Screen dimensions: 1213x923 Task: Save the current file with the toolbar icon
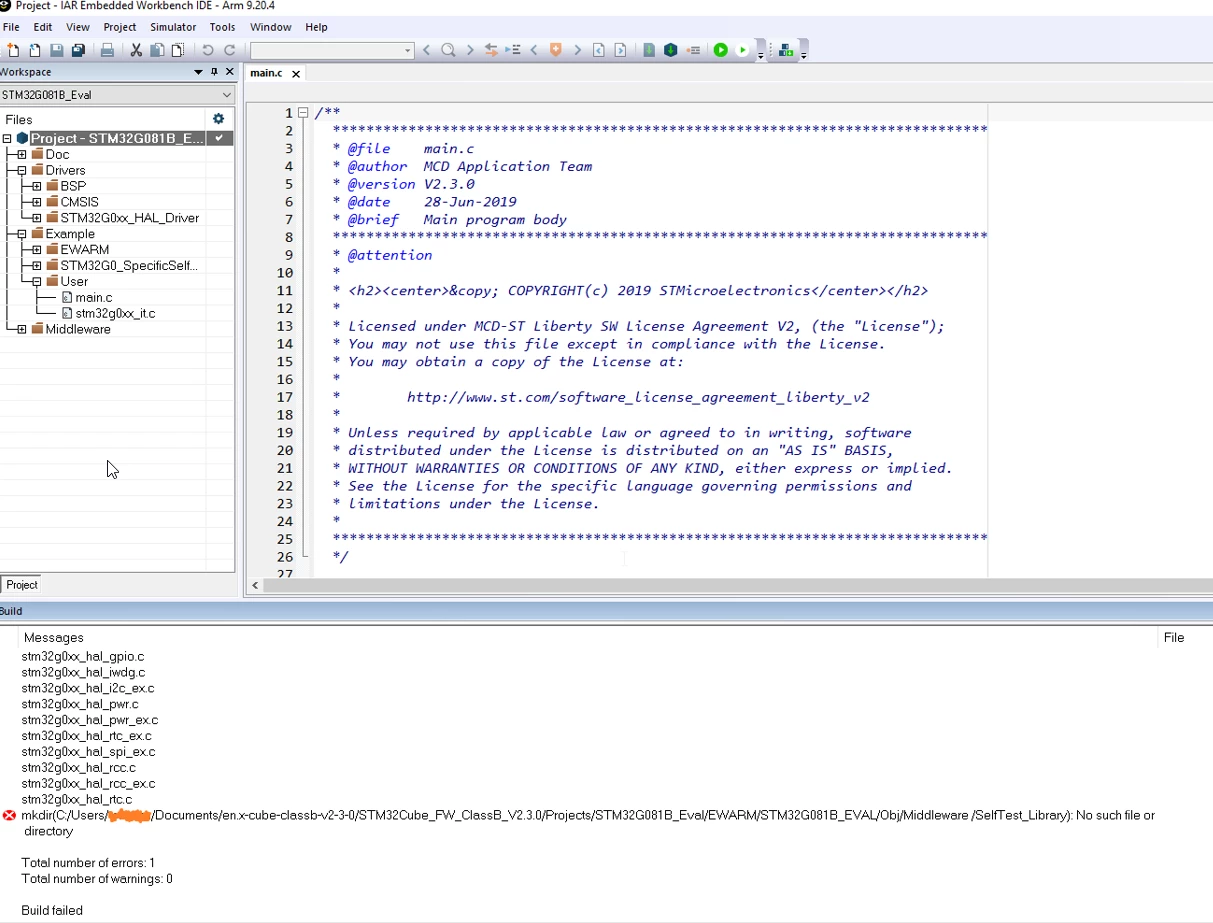click(56, 50)
